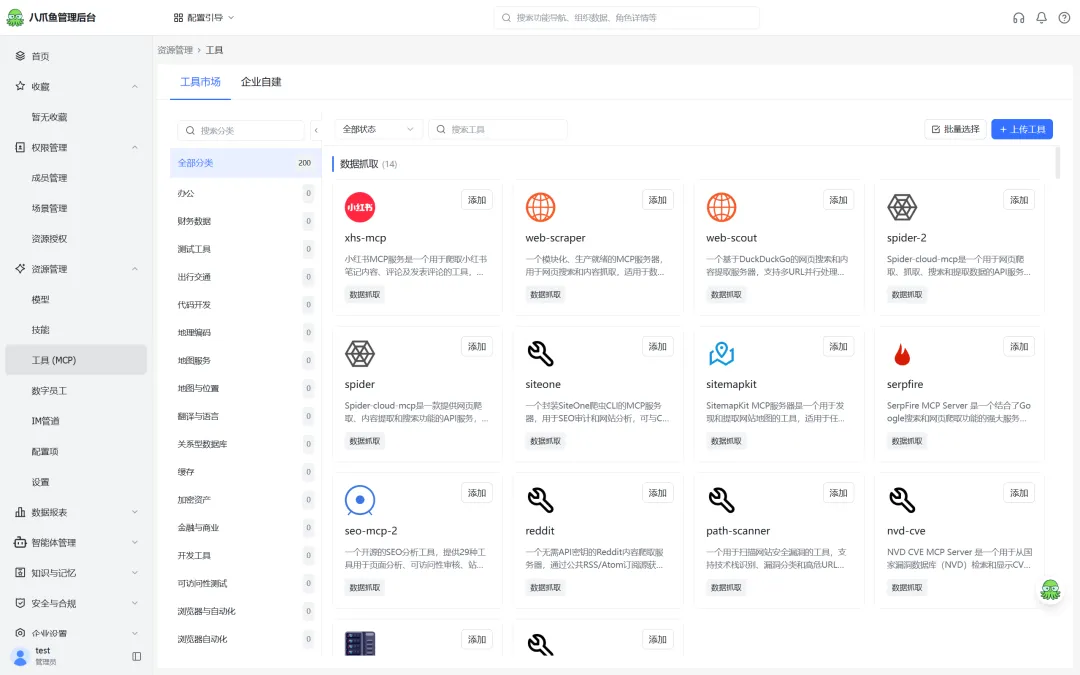
Task: Focus the 搜索工具 tool search box
Action: pos(497,129)
